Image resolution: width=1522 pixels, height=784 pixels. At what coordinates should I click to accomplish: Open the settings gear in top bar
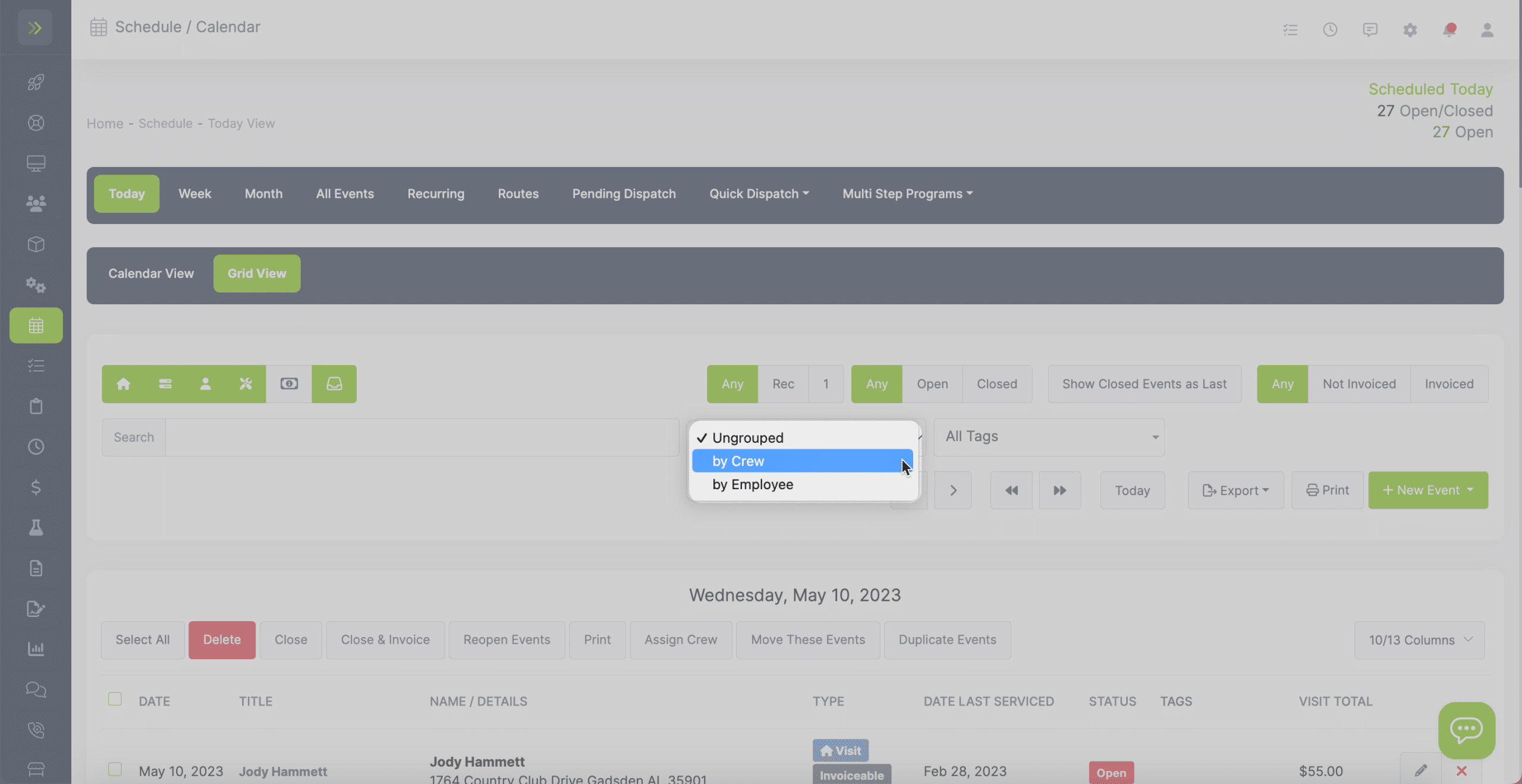click(1410, 30)
